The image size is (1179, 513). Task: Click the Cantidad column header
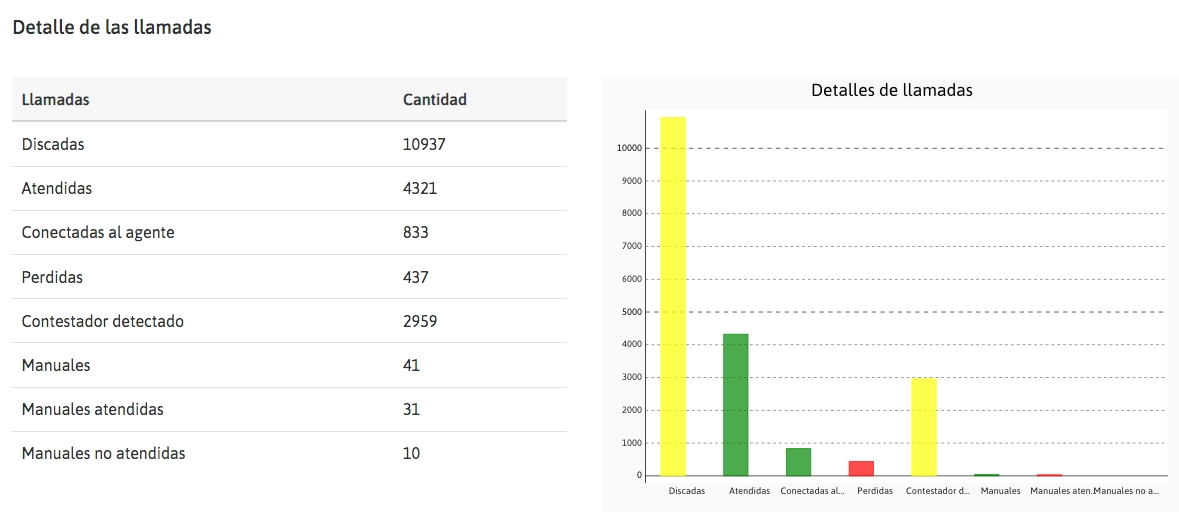pos(435,99)
